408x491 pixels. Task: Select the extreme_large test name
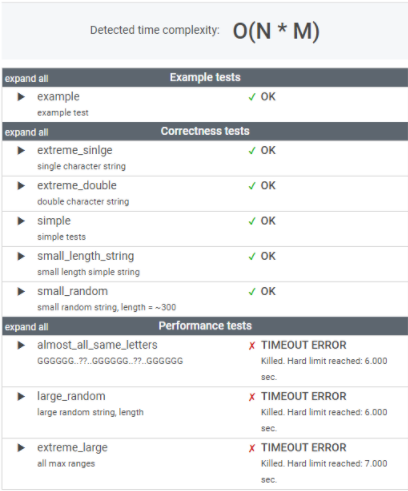click(72, 448)
